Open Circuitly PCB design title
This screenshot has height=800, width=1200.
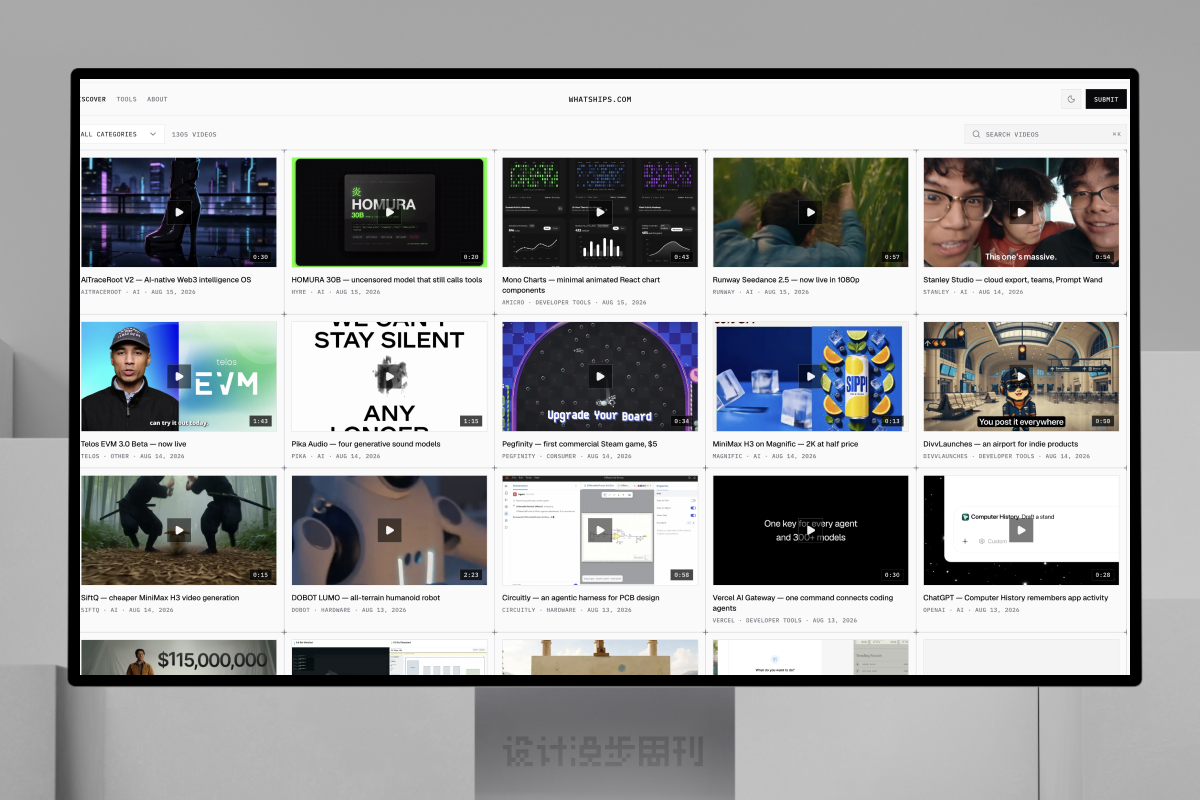point(580,598)
